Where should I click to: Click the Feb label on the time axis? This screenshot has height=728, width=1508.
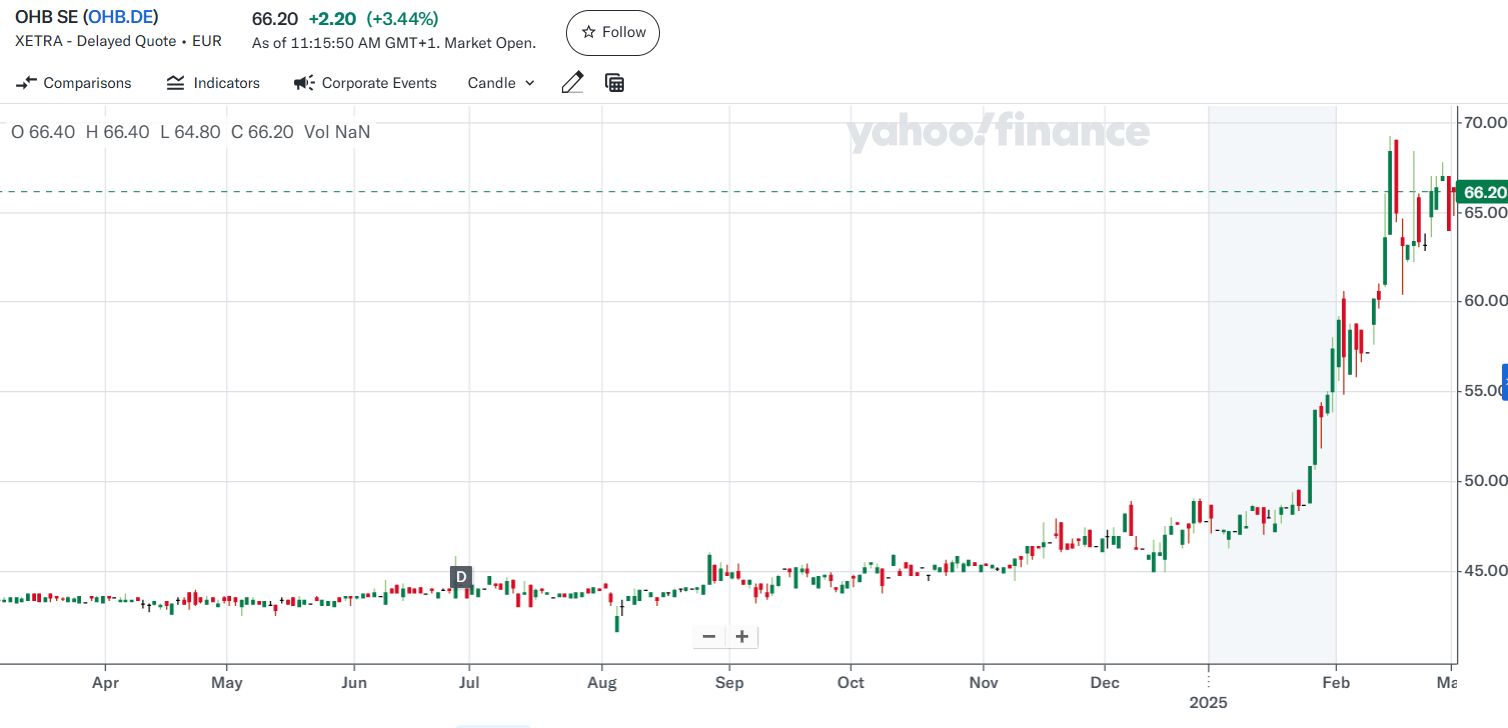[x=1336, y=683]
